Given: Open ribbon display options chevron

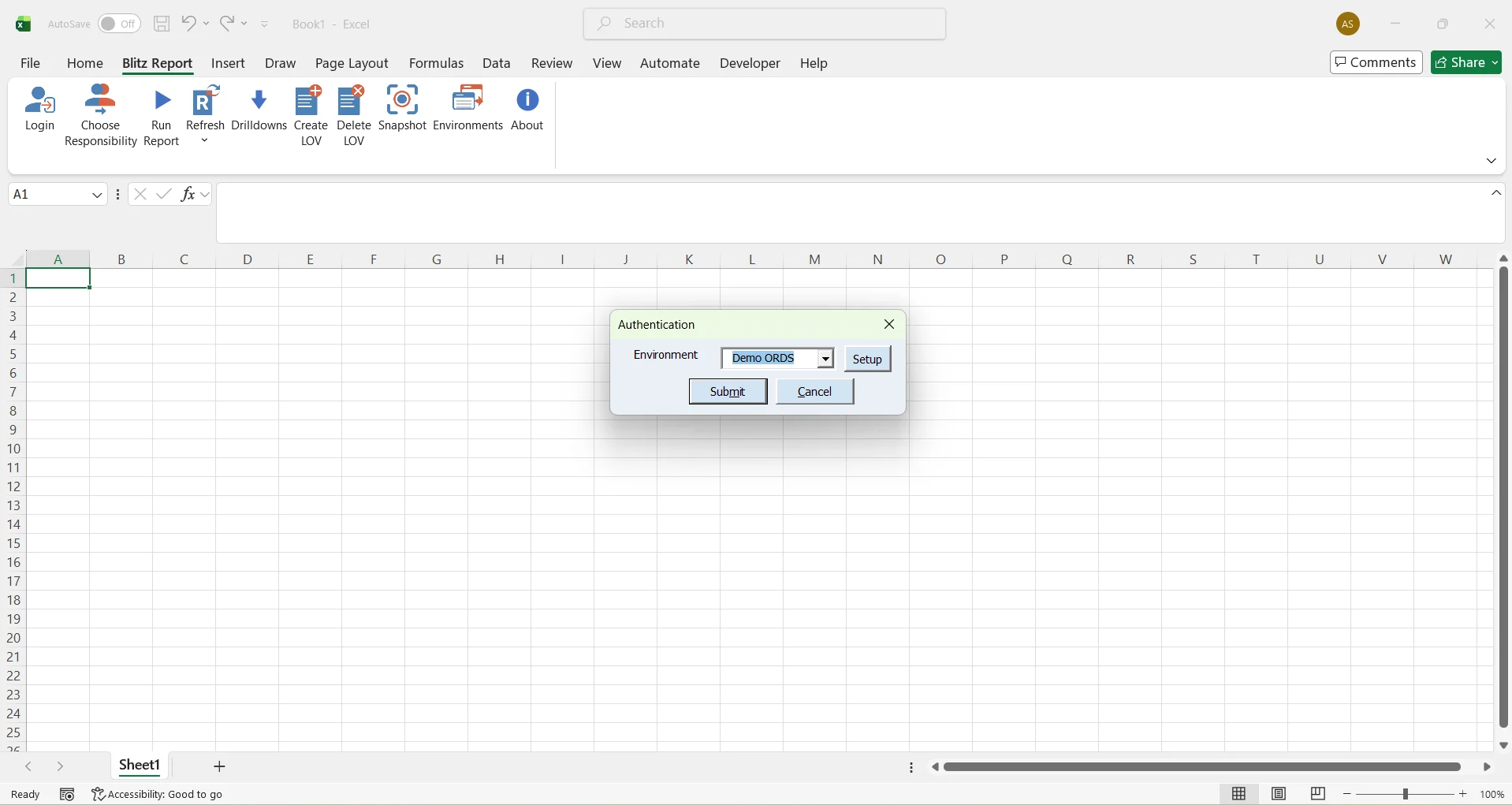Looking at the screenshot, I should point(1492,161).
